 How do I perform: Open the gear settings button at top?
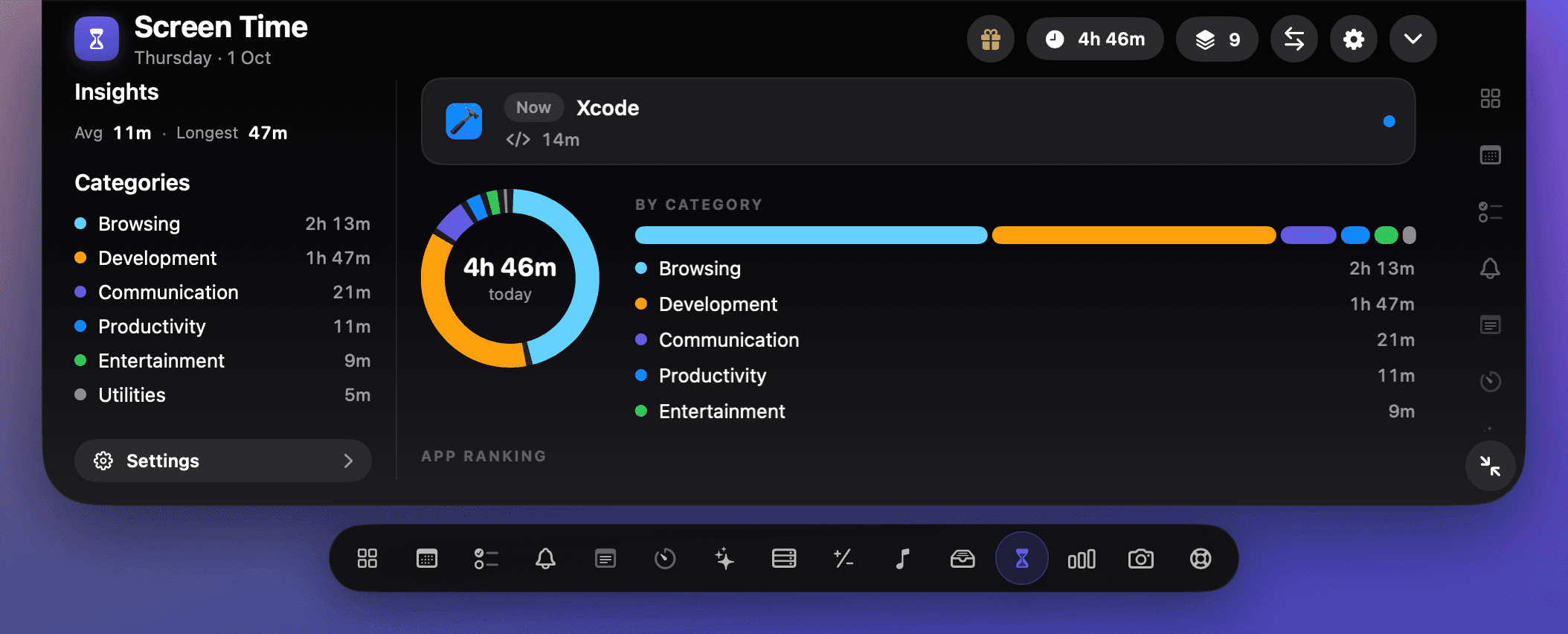pos(1354,39)
